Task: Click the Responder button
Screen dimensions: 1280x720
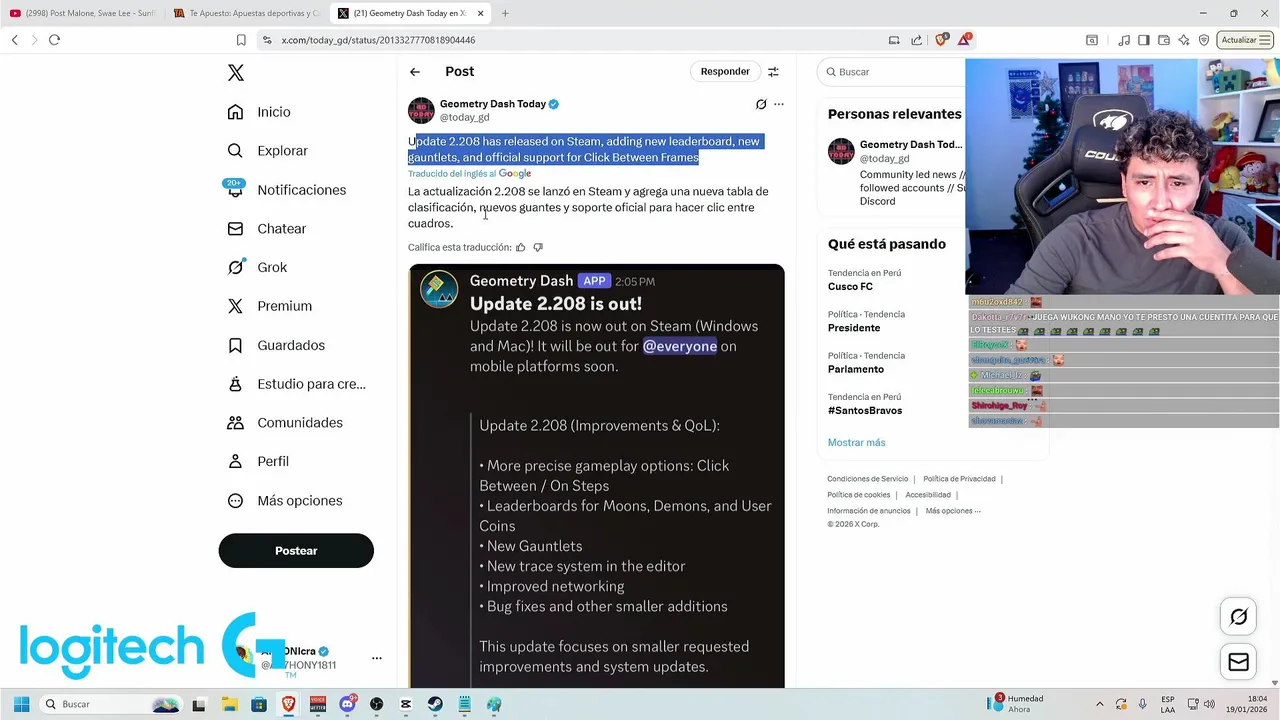Action: coord(725,72)
